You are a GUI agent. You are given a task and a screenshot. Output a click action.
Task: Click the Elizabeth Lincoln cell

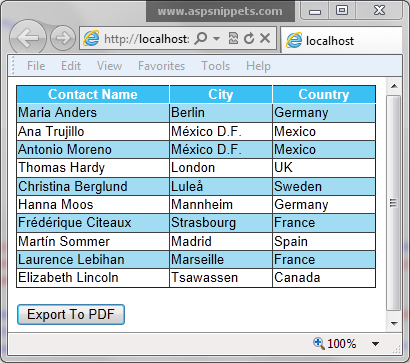pyautogui.click(x=93, y=278)
